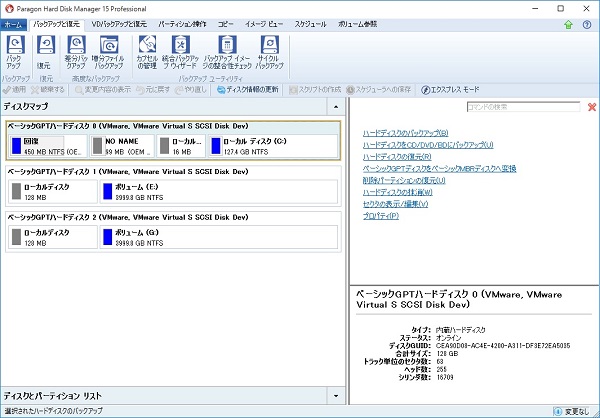
Task: Click the 復元 (Restore) ribbon icon
Action: point(46,52)
